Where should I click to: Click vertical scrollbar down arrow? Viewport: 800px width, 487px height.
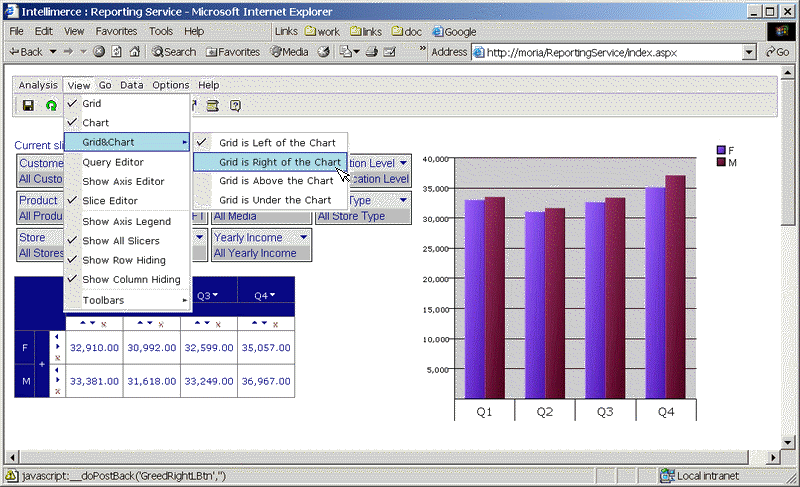(788, 443)
